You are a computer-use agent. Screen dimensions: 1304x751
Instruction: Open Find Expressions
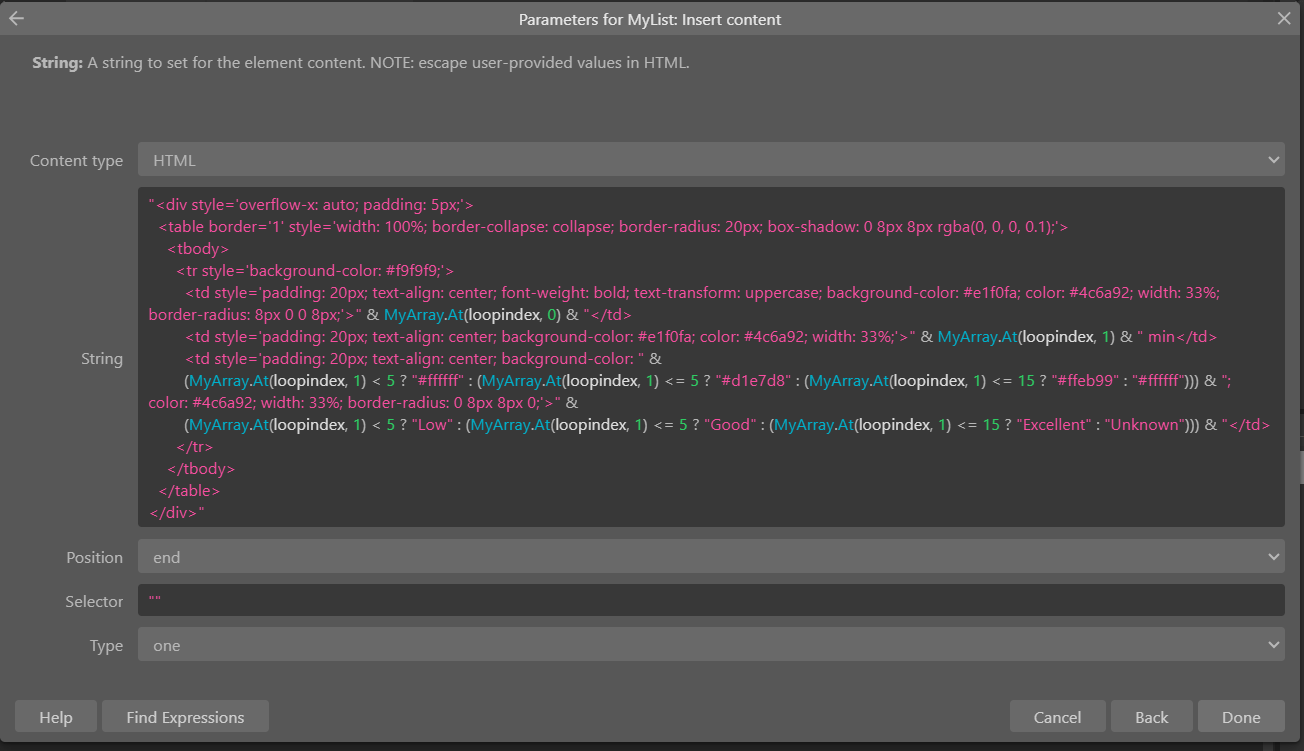185,717
